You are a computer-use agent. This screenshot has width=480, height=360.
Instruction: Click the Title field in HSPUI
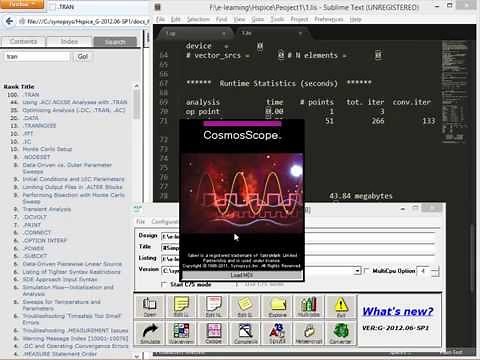pos(298,247)
